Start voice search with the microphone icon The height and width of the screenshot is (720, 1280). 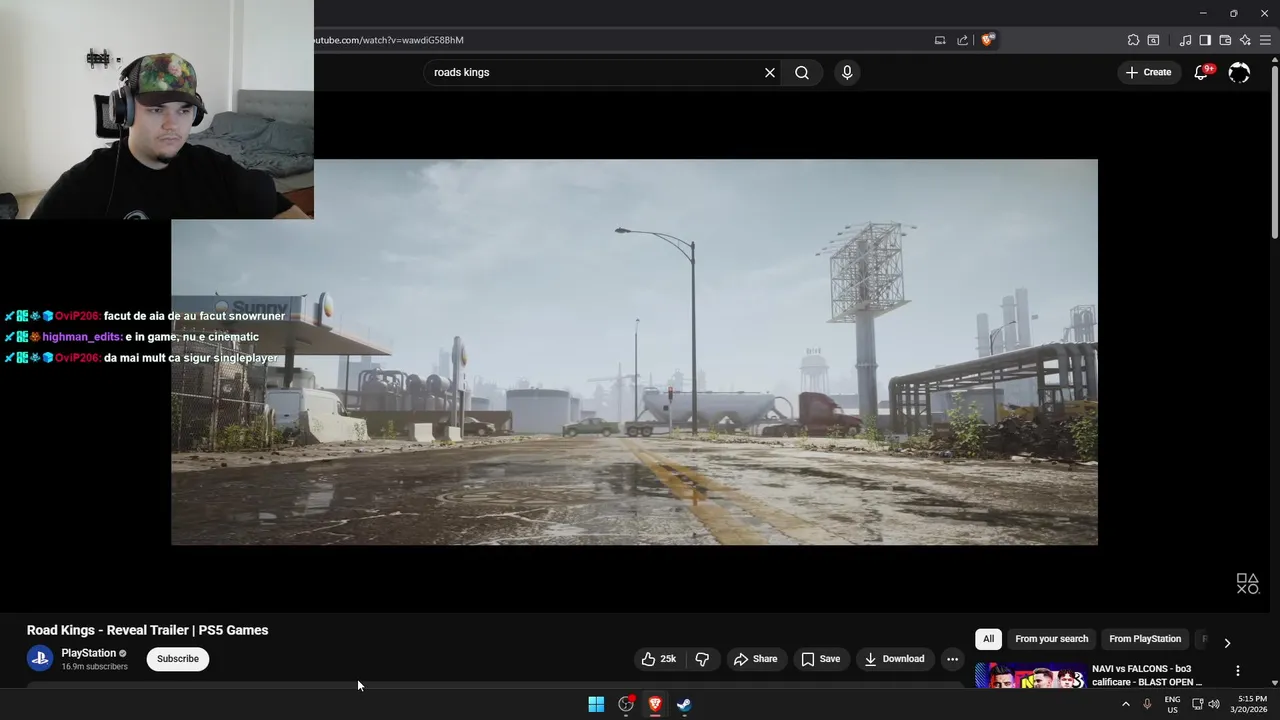(847, 72)
